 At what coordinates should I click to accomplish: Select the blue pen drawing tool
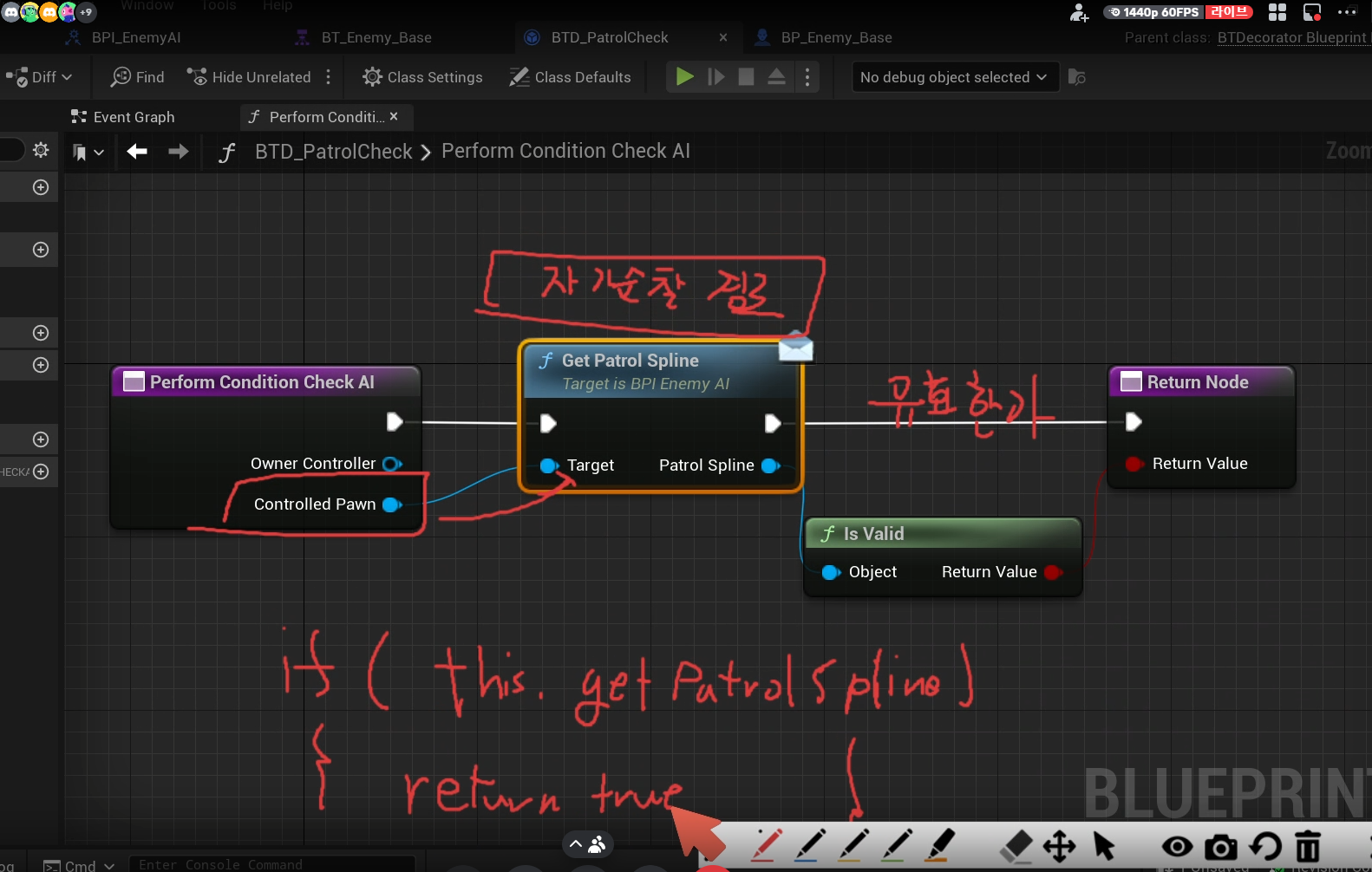tap(809, 846)
